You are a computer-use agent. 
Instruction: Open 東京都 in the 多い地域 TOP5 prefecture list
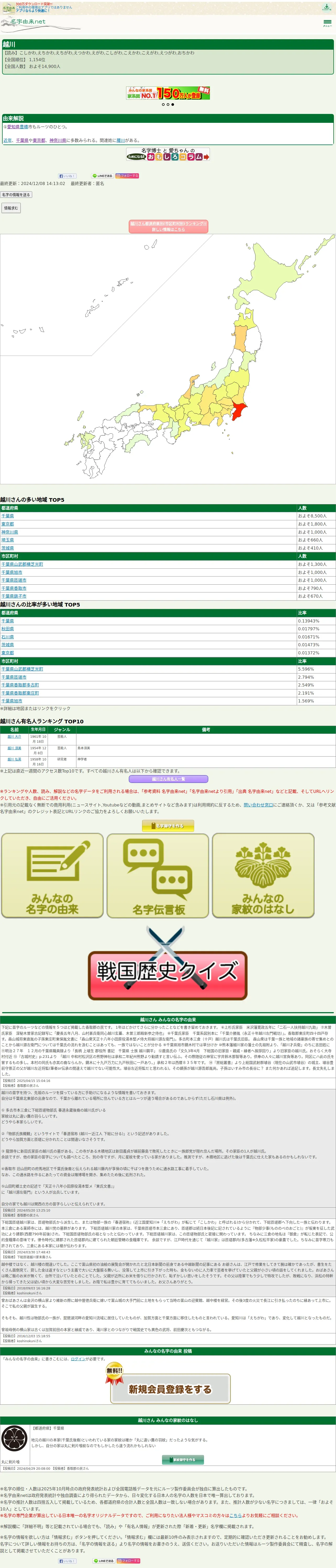click(7, 524)
